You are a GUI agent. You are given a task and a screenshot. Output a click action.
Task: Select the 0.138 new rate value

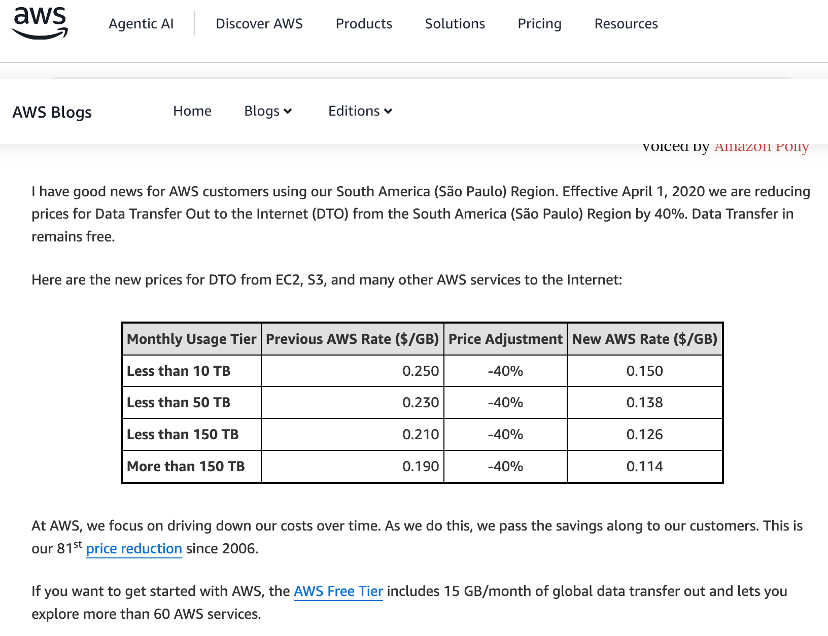pyautogui.click(x=645, y=403)
